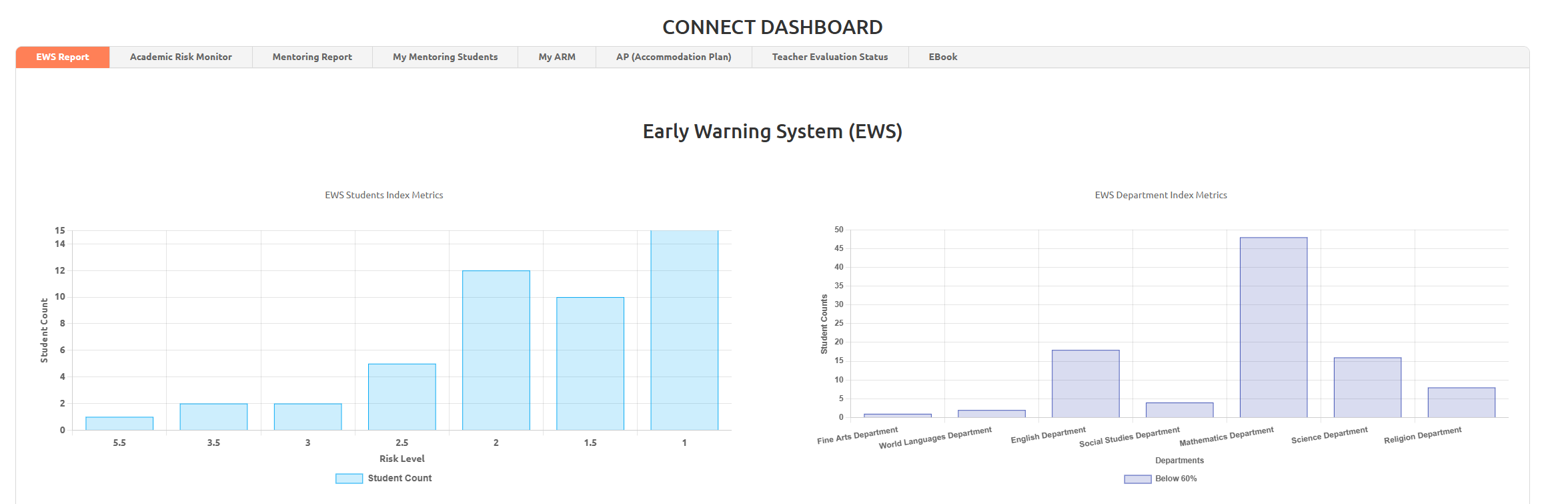Go to the My Mentoring Students tab

tap(445, 57)
